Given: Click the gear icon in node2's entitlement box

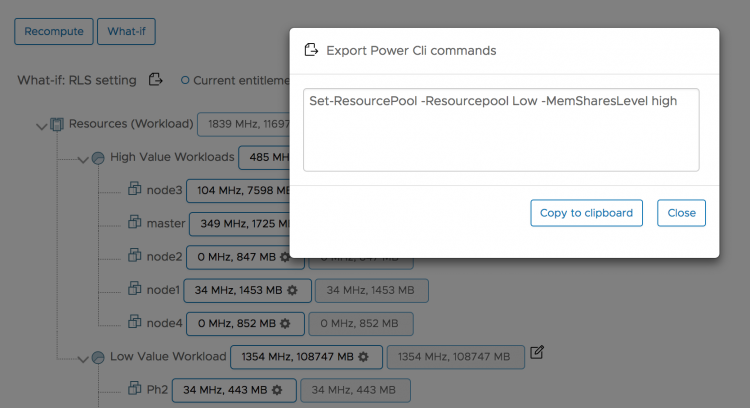Looking at the screenshot, I should (x=285, y=257).
